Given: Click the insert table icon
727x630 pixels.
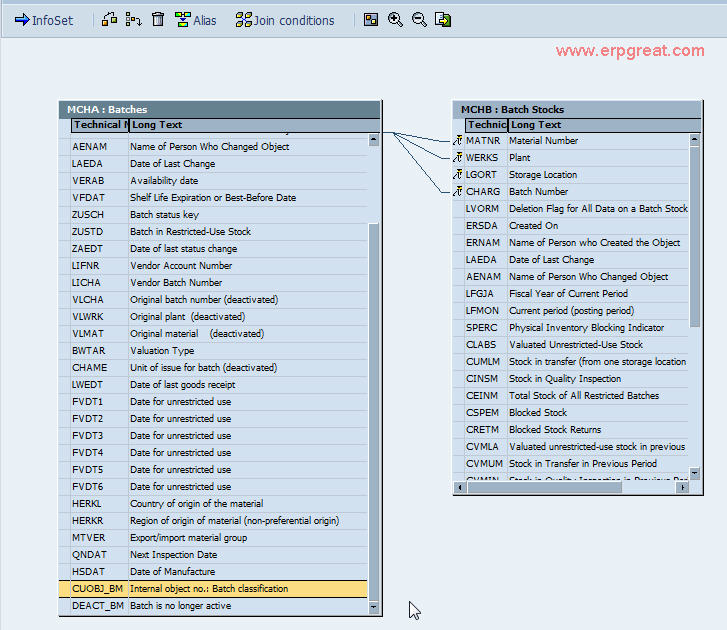Looking at the screenshot, I should pyautogui.click(x=109, y=19).
